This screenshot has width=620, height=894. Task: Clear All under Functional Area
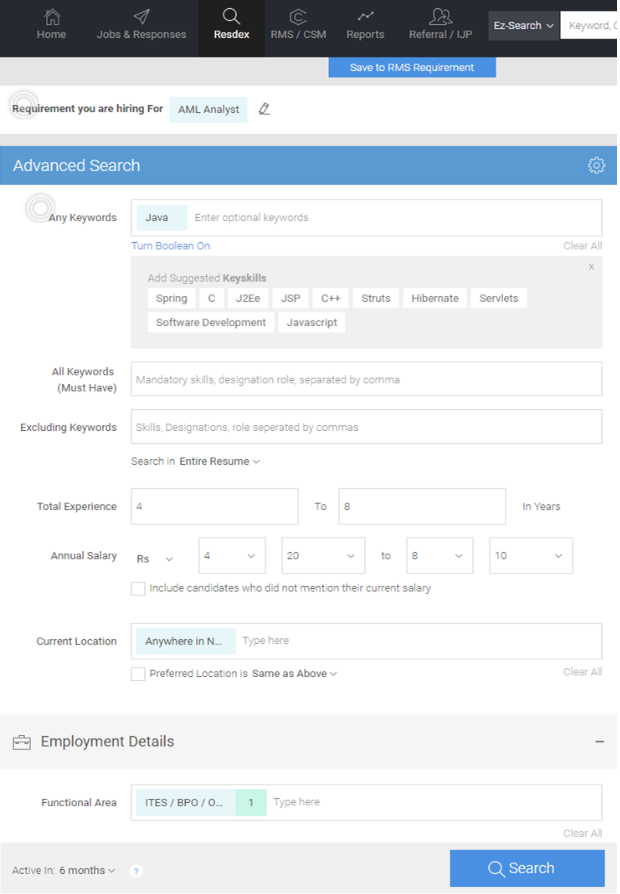(582, 833)
